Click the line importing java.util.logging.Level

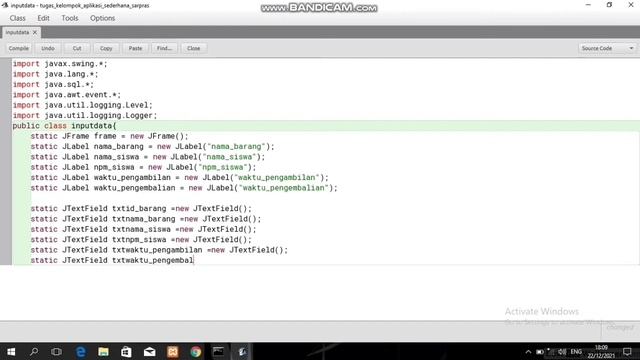[82, 105]
